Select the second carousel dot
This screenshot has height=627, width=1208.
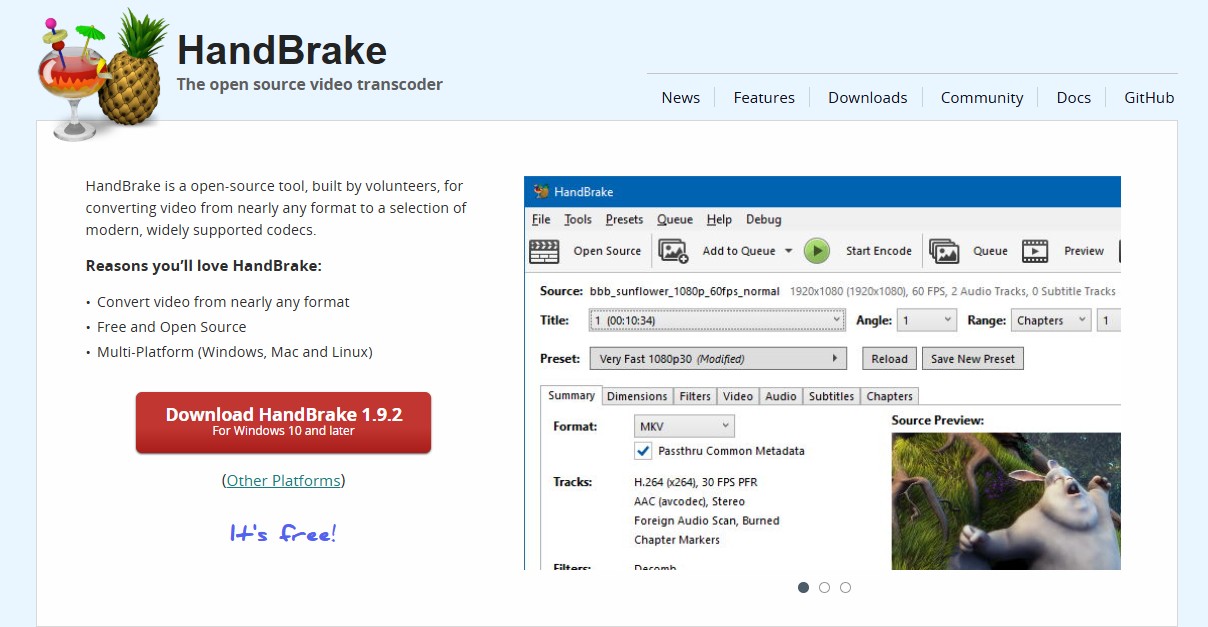click(x=824, y=587)
